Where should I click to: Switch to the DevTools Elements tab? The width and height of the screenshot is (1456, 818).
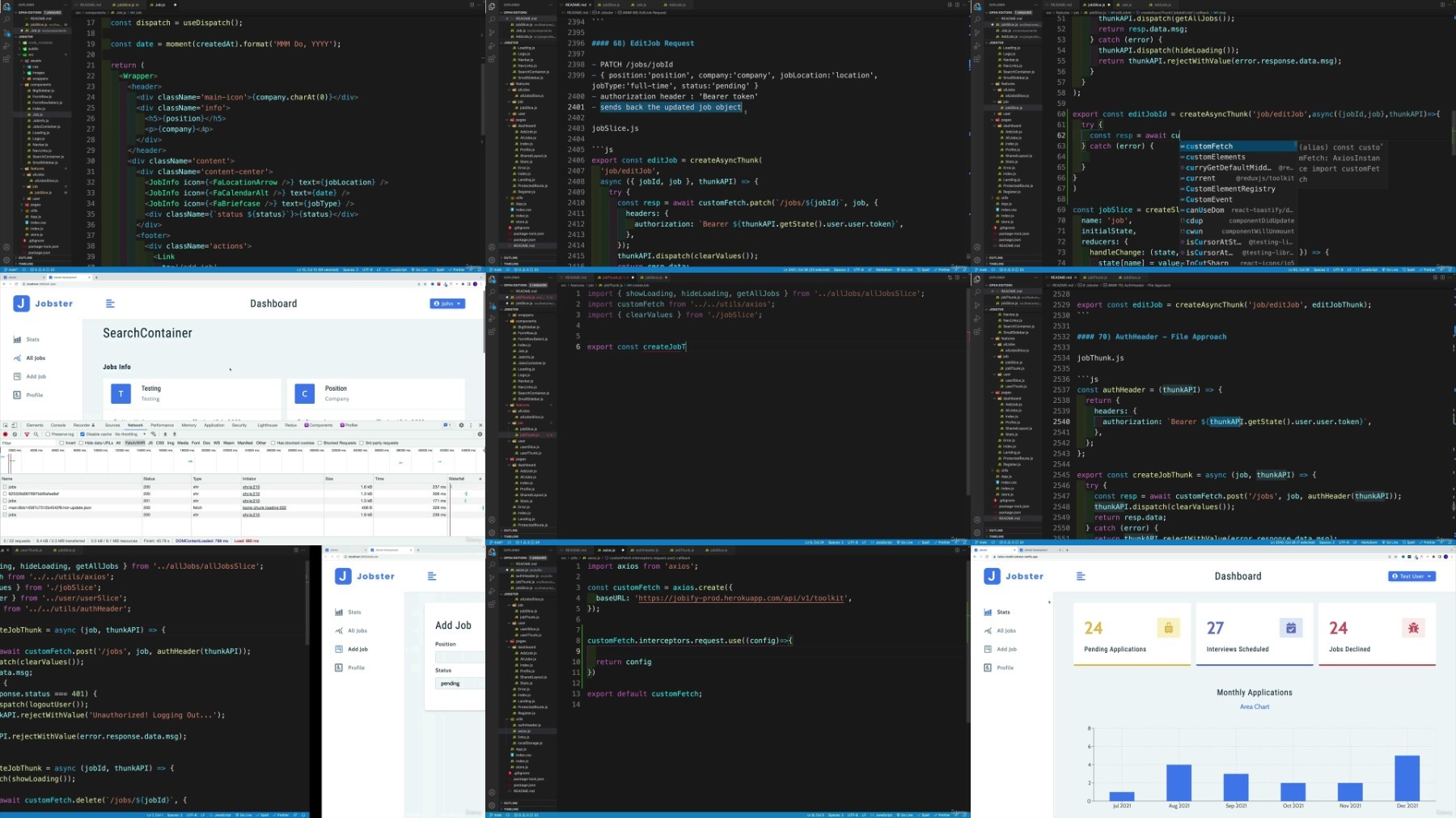click(x=35, y=425)
